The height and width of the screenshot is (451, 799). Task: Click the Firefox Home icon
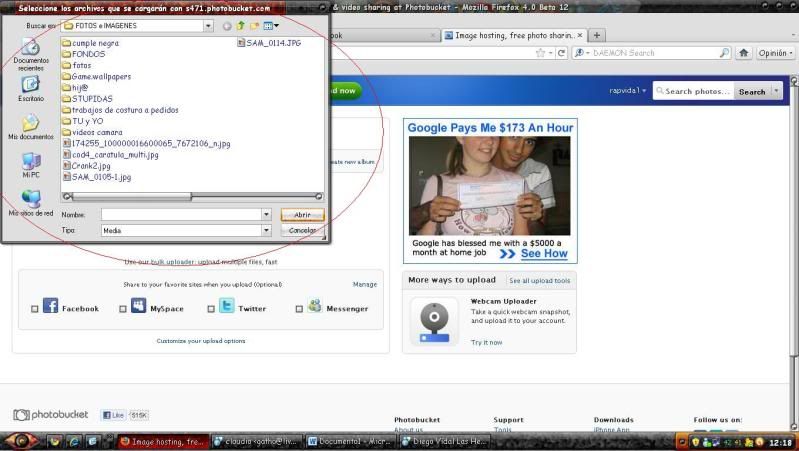coord(743,53)
